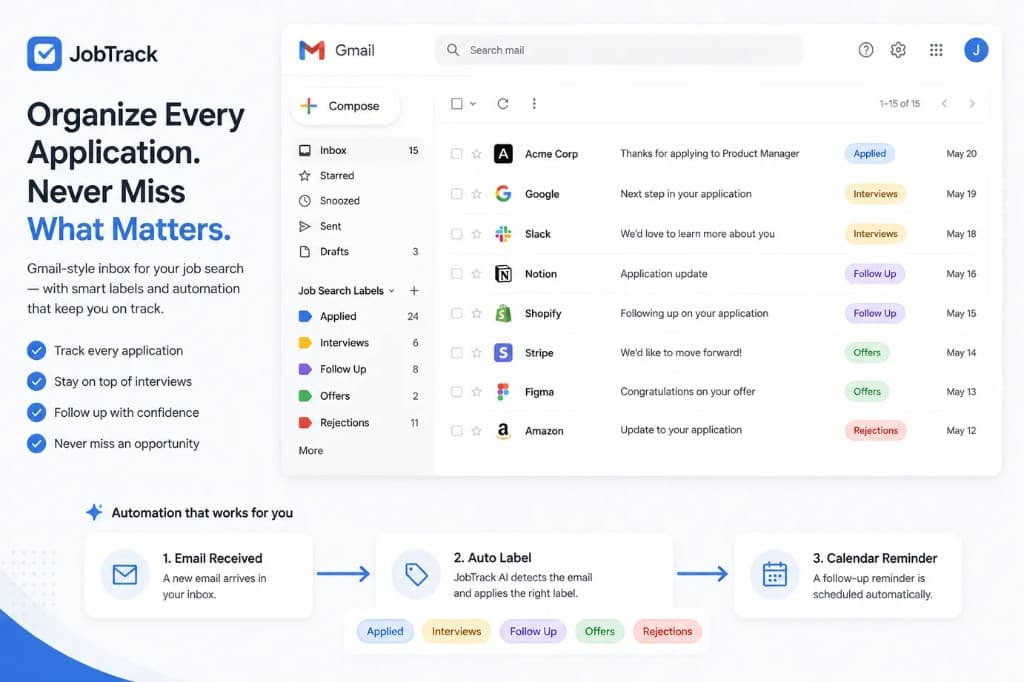
Task: Open the Drafts folder
Action: 359,252
